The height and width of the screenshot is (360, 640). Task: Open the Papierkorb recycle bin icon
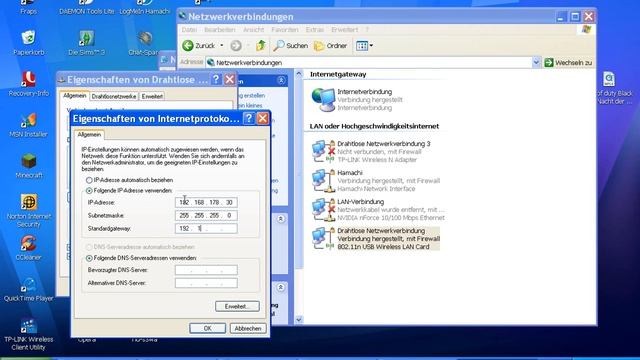(x=28, y=39)
